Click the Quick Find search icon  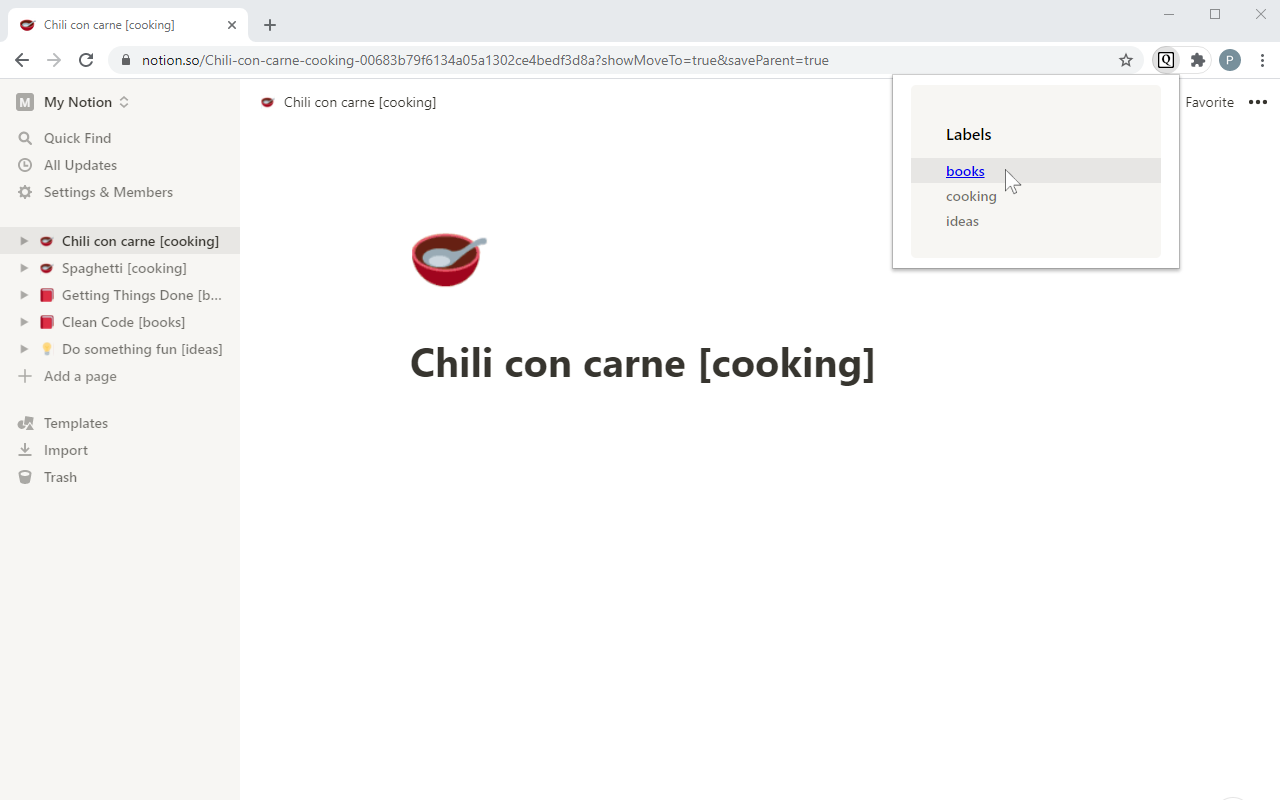tap(25, 138)
